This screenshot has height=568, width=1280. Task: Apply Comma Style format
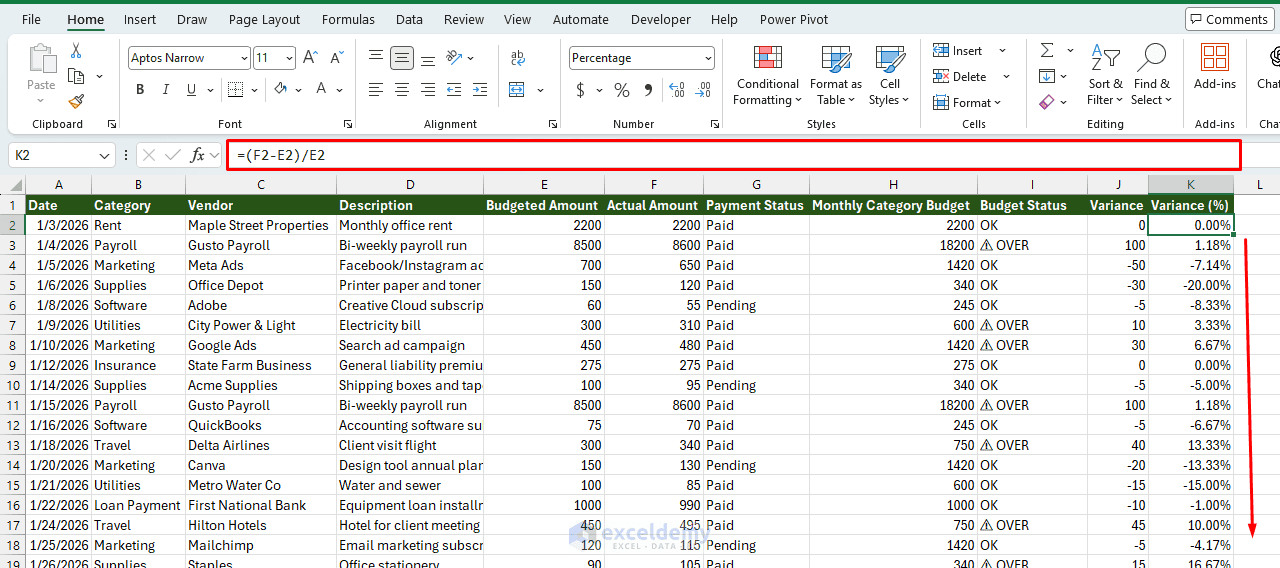point(648,90)
